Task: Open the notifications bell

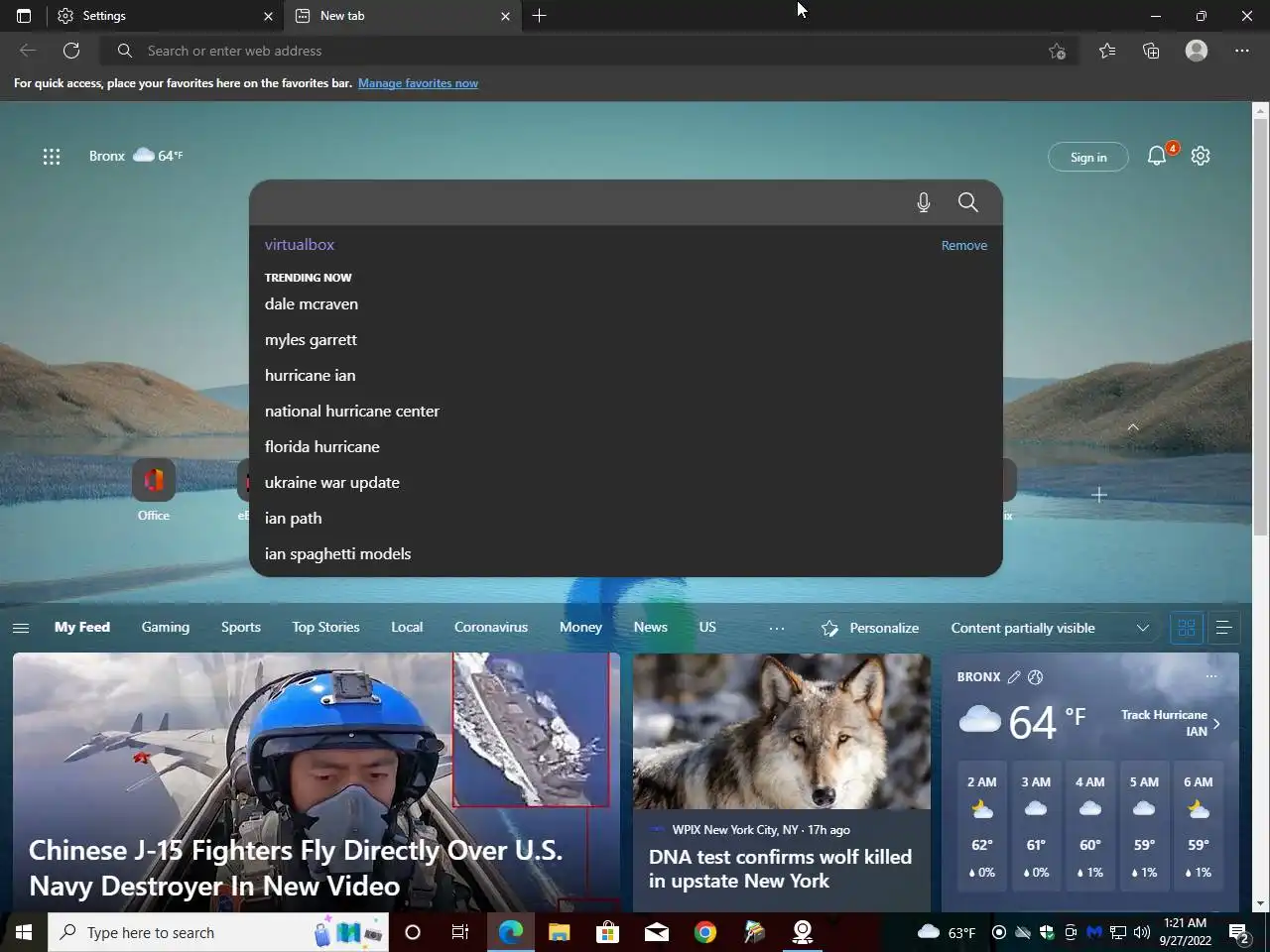Action: coord(1157,156)
